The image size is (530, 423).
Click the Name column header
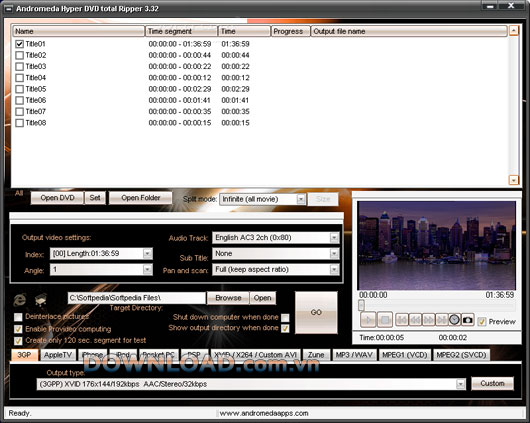(x=78, y=31)
